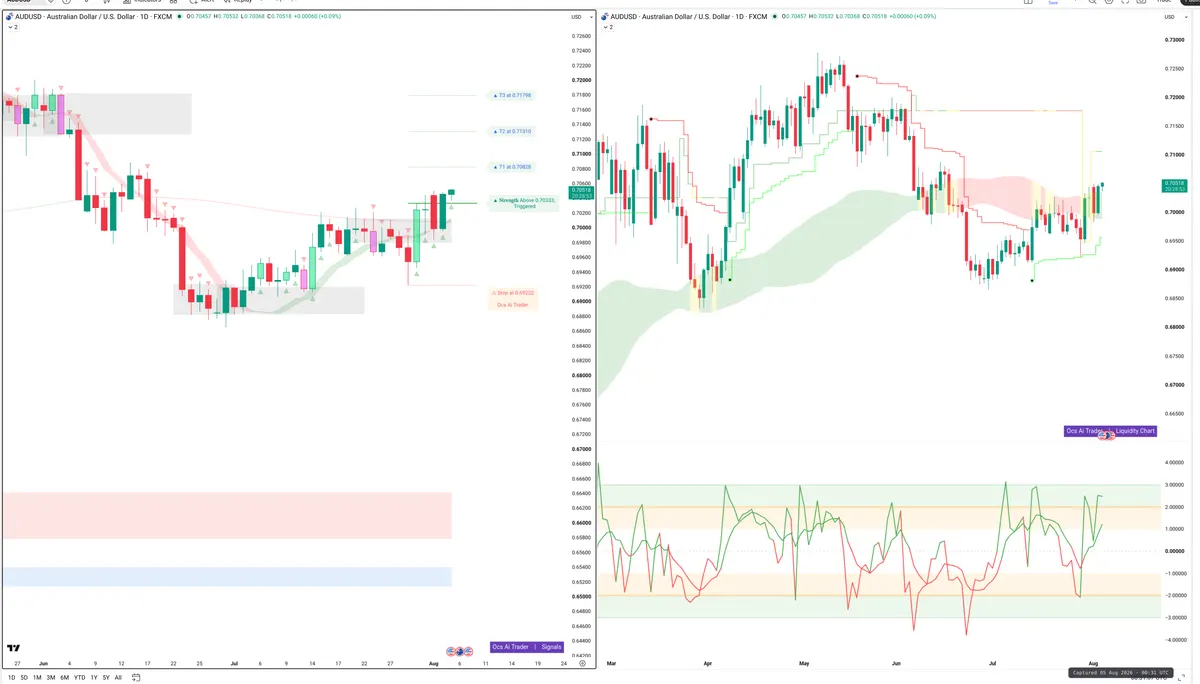Click the 3.00000 level on the oscillator scale
The width and height of the screenshot is (1200, 684).
click(1175, 485)
